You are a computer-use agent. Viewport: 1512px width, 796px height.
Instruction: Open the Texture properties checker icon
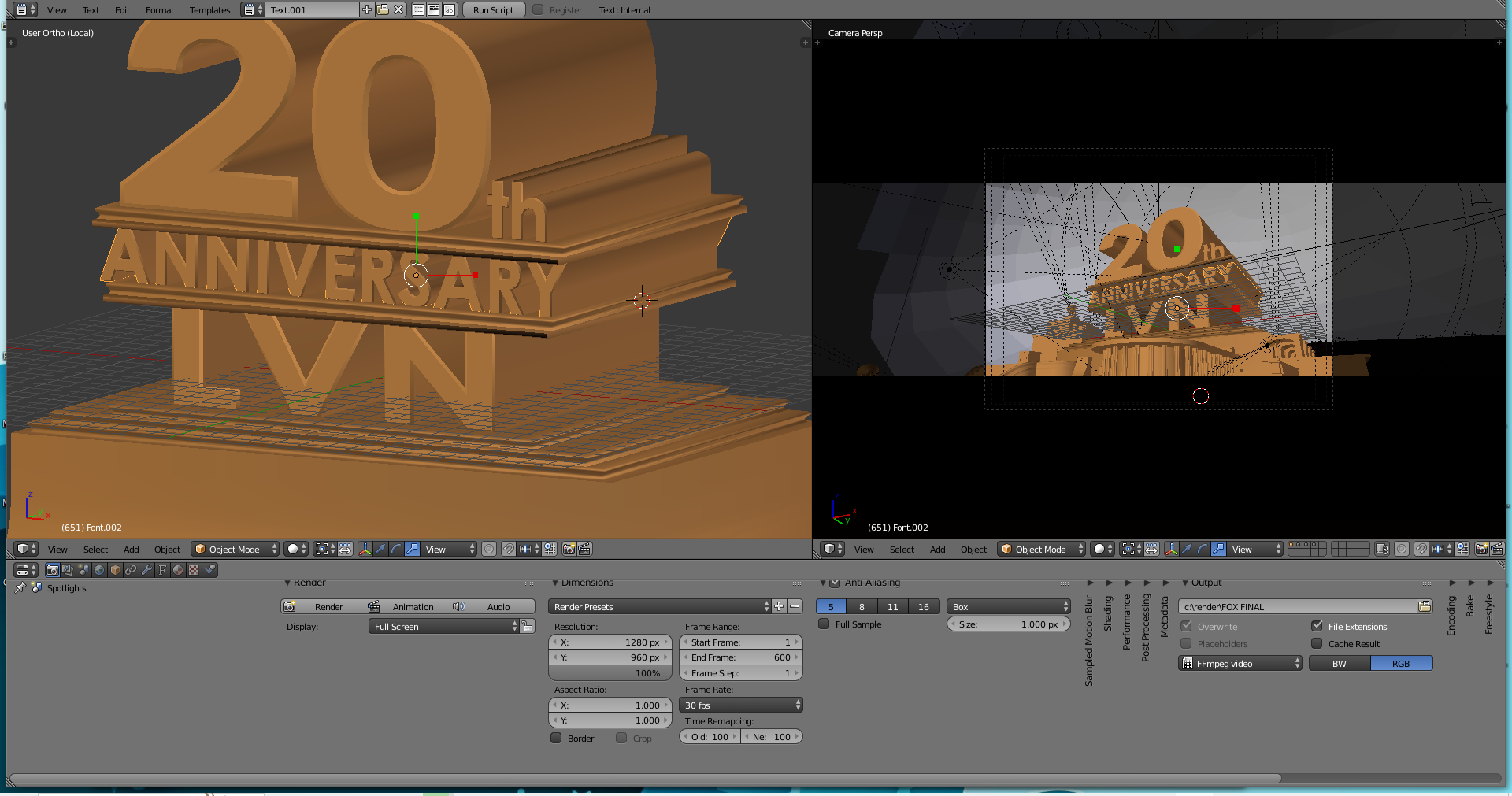(195, 570)
